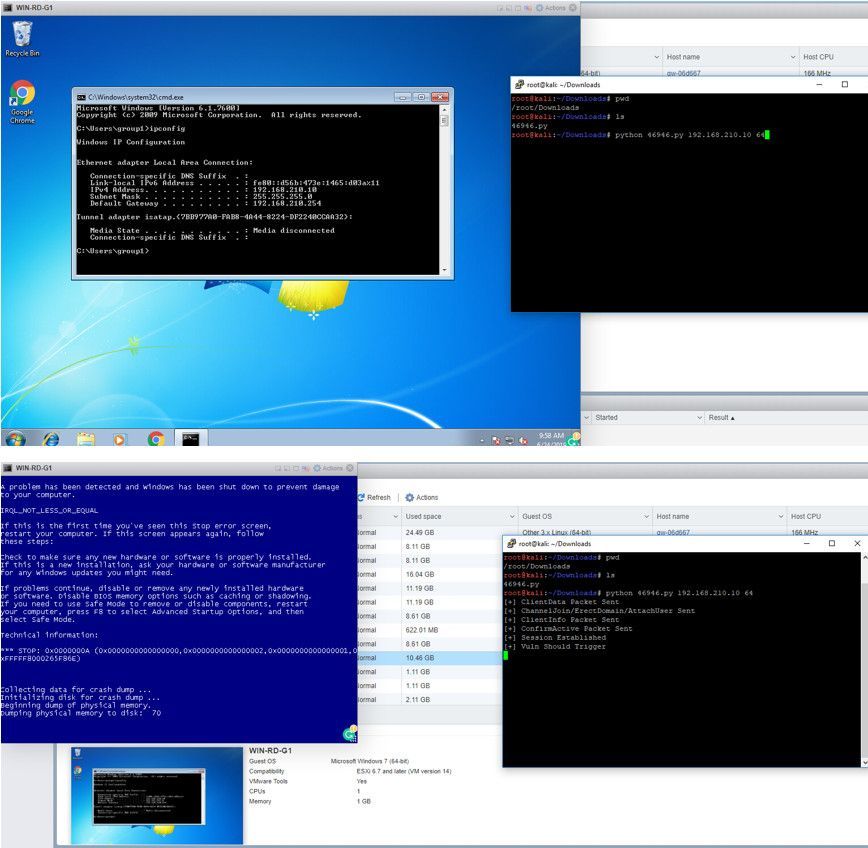Image resolution: width=868 pixels, height=848 pixels.
Task: Open Windows Explorer folder icon on the taskbar
Action: point(86,439)
